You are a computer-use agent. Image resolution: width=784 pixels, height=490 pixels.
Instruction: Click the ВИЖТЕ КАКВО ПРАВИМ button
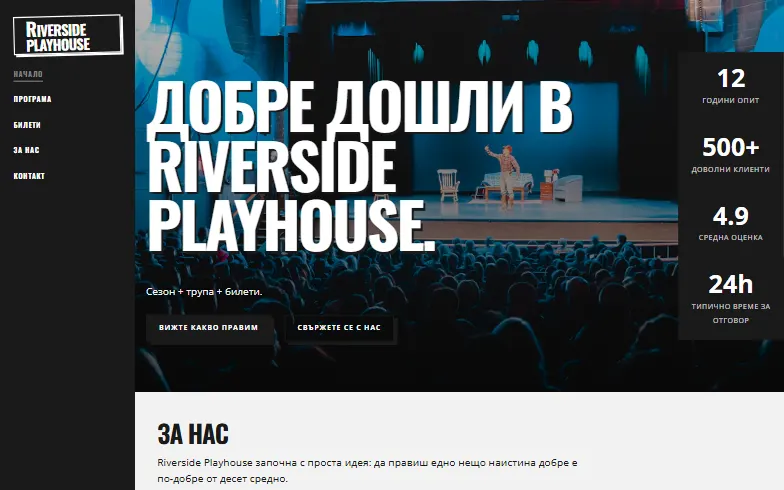(208, 328)
